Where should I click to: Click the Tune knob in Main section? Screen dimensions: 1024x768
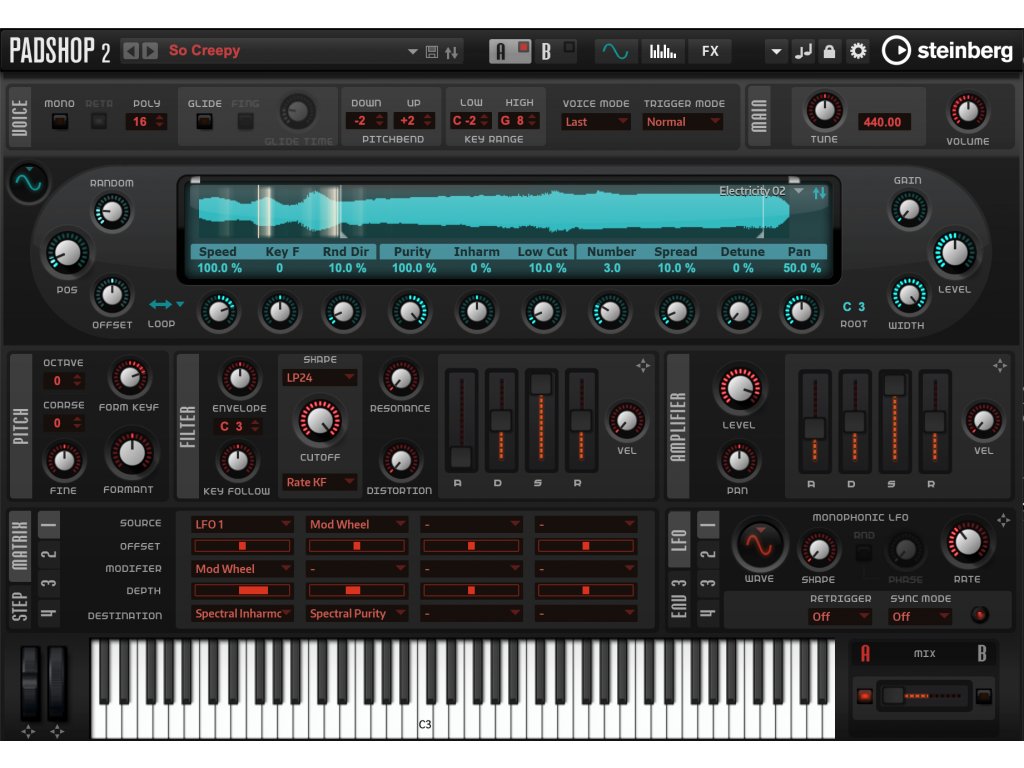point(824,110)
